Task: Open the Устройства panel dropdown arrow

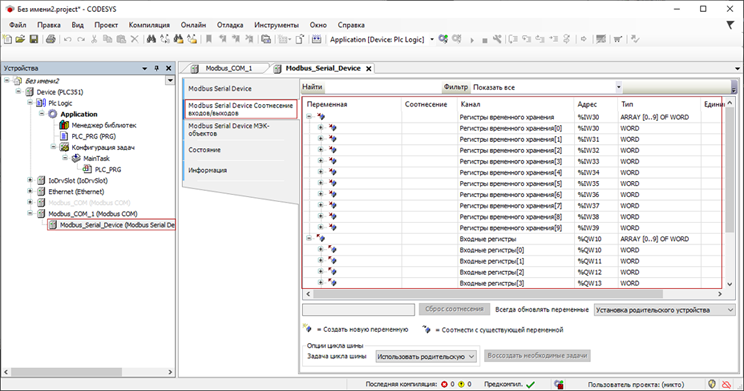Action: 145,68
